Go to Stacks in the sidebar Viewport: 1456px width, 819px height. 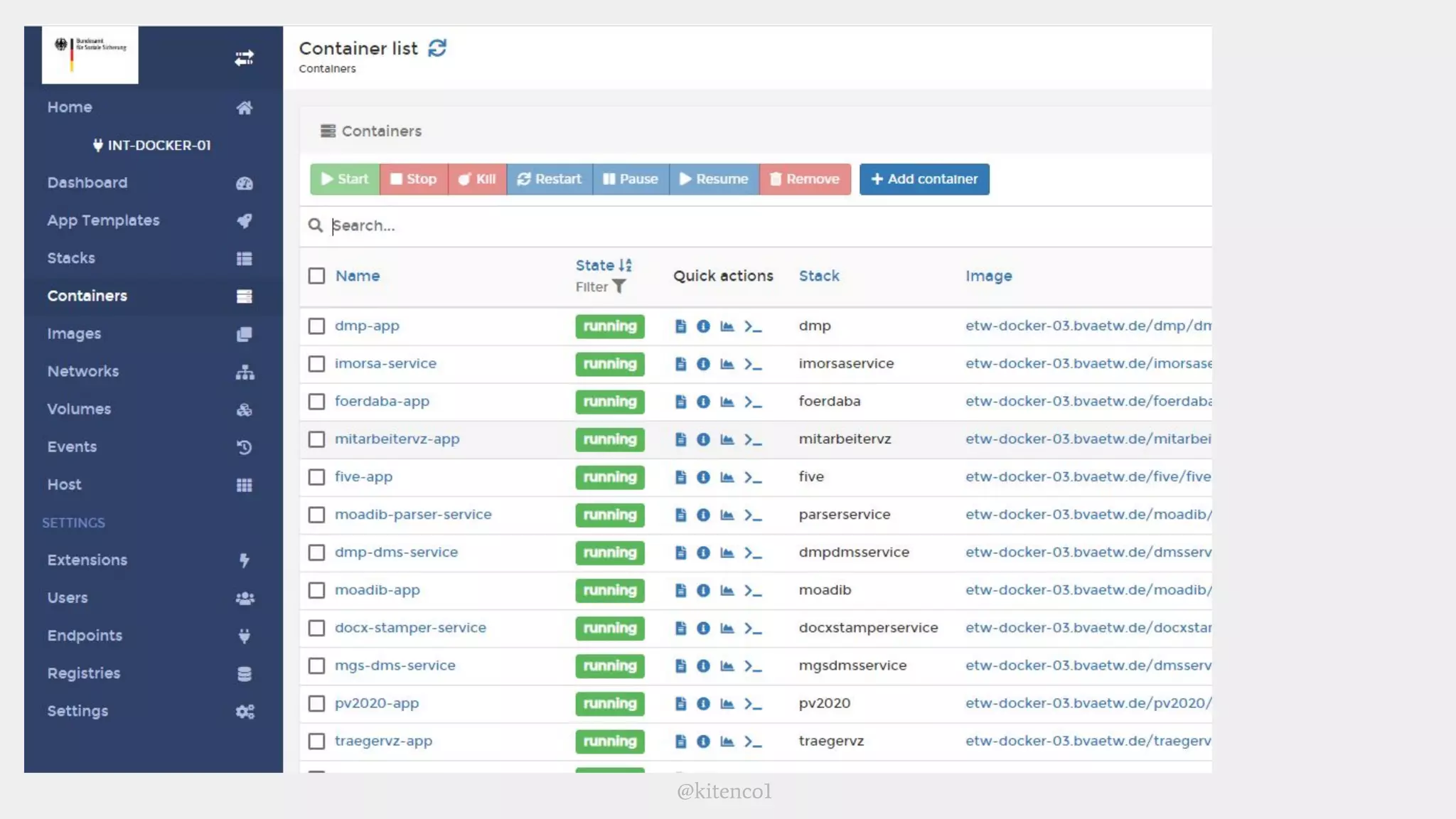(71, 258)
